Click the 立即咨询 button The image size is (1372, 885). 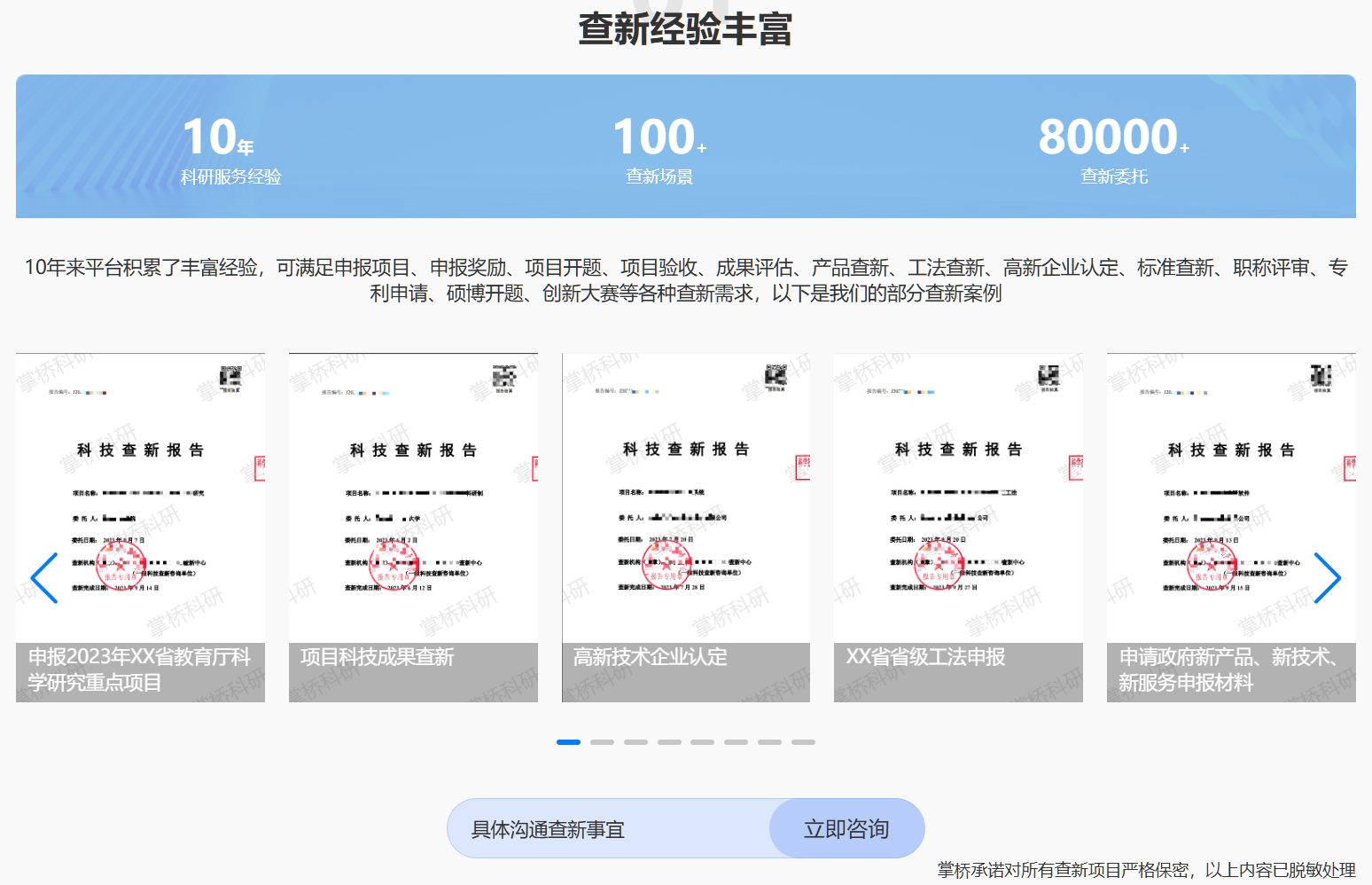click(x=846, y=828)
